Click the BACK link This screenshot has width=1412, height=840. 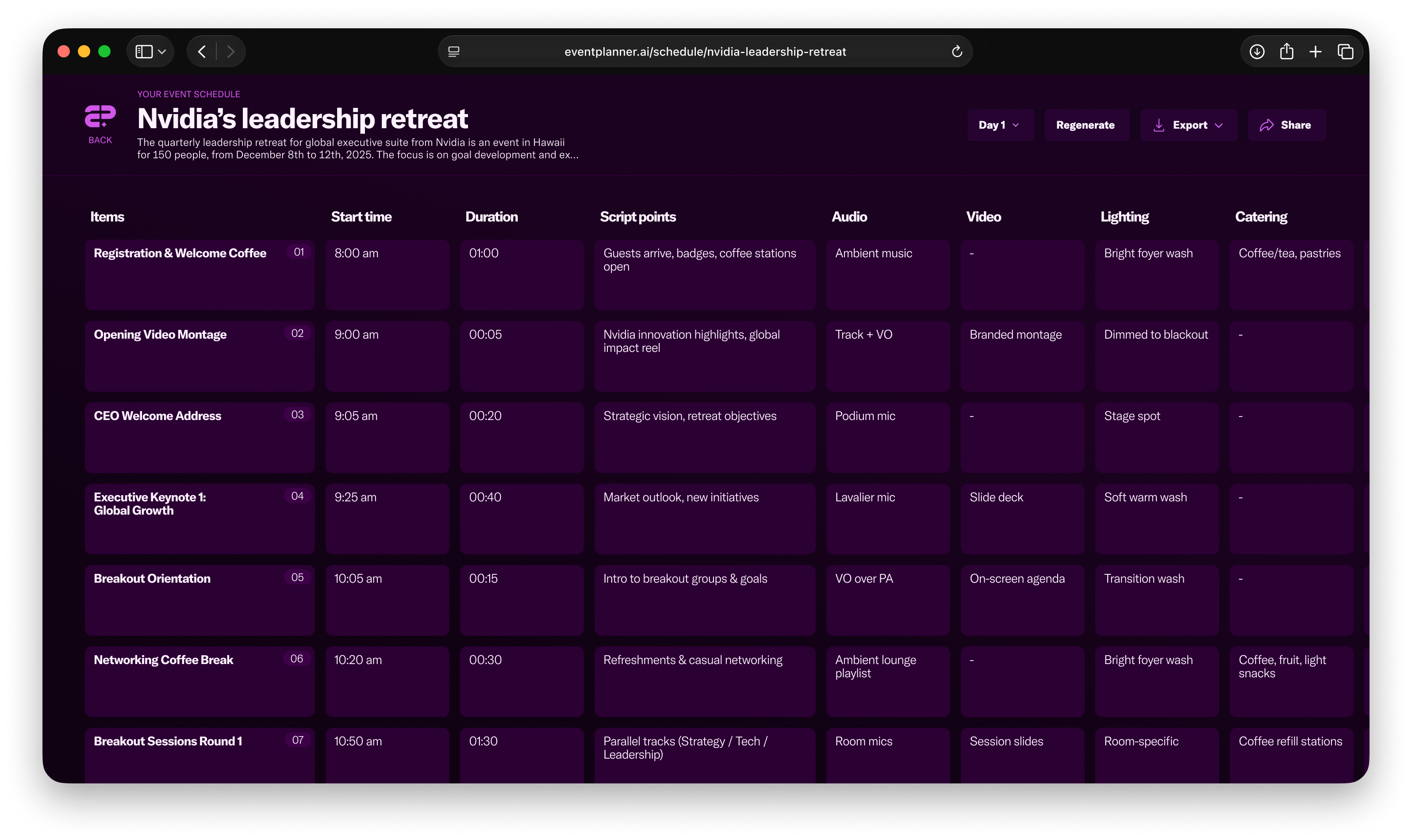point(100,139)
